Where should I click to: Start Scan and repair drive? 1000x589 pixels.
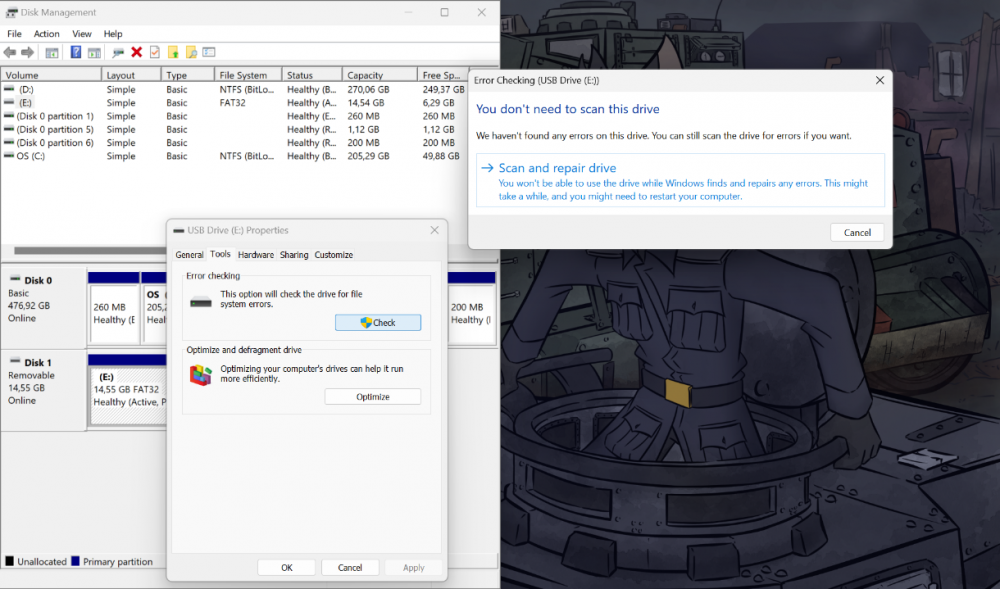click(x=680, y=180)
